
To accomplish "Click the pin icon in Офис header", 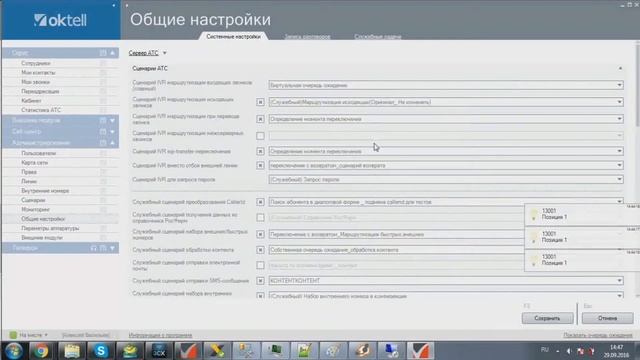I will click(103, 53).
